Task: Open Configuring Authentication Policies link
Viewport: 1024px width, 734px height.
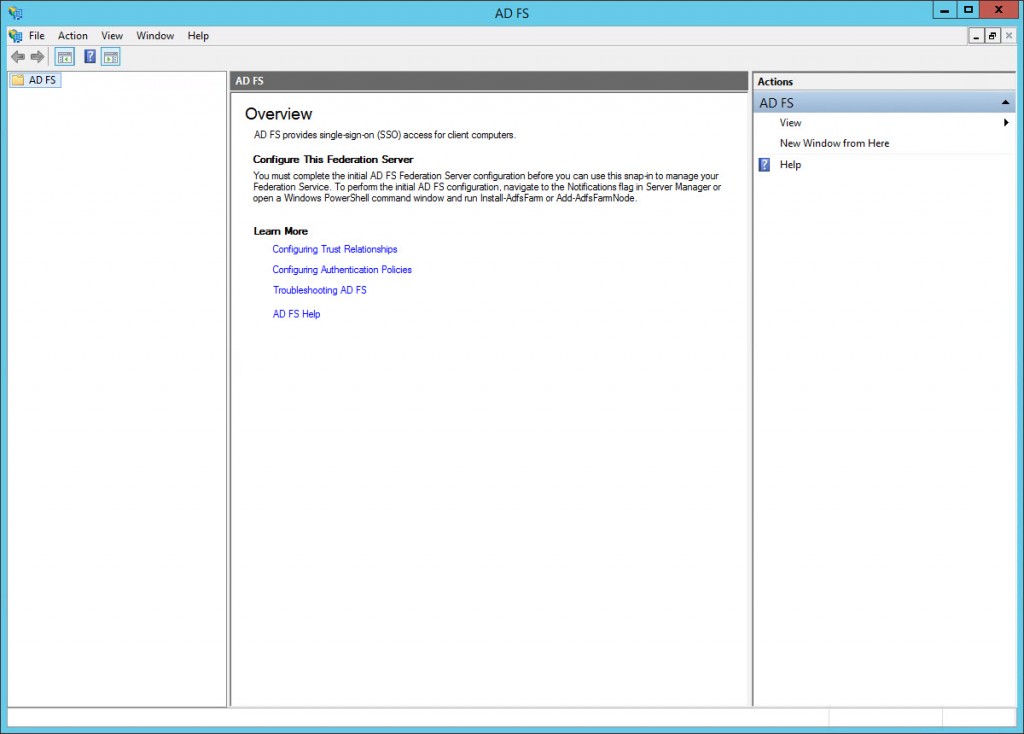Action: click(x=342, y=269)
